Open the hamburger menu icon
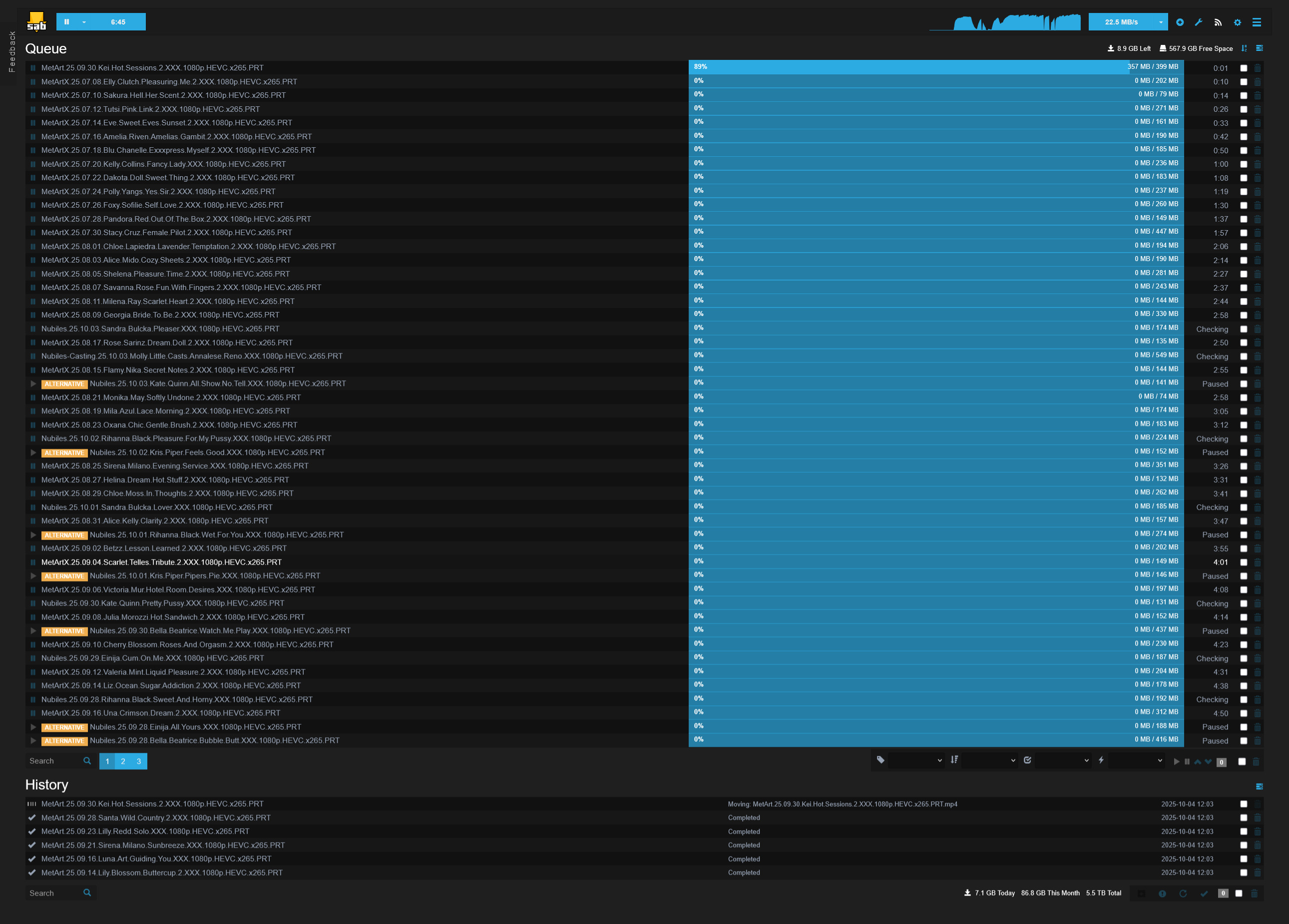The width and height of the screenshot is (1289, 924). tap(1257, 22)
